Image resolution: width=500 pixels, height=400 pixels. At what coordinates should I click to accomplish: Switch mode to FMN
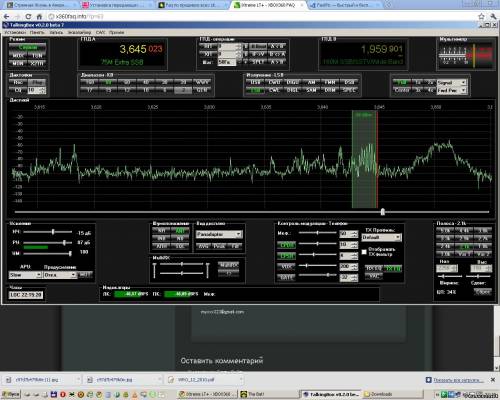point(330,82)
